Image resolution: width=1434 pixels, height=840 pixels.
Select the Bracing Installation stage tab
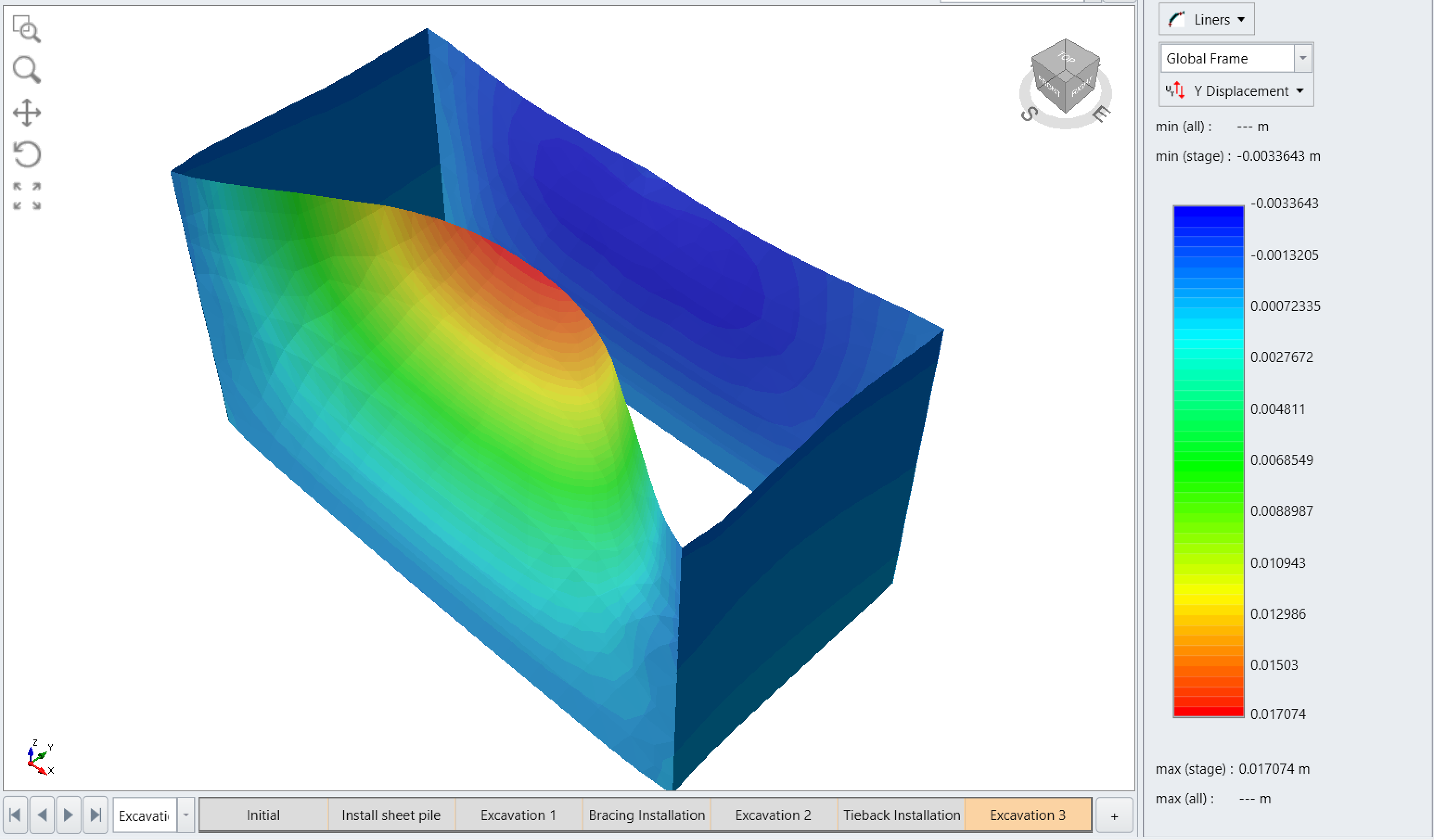(647, 815)
